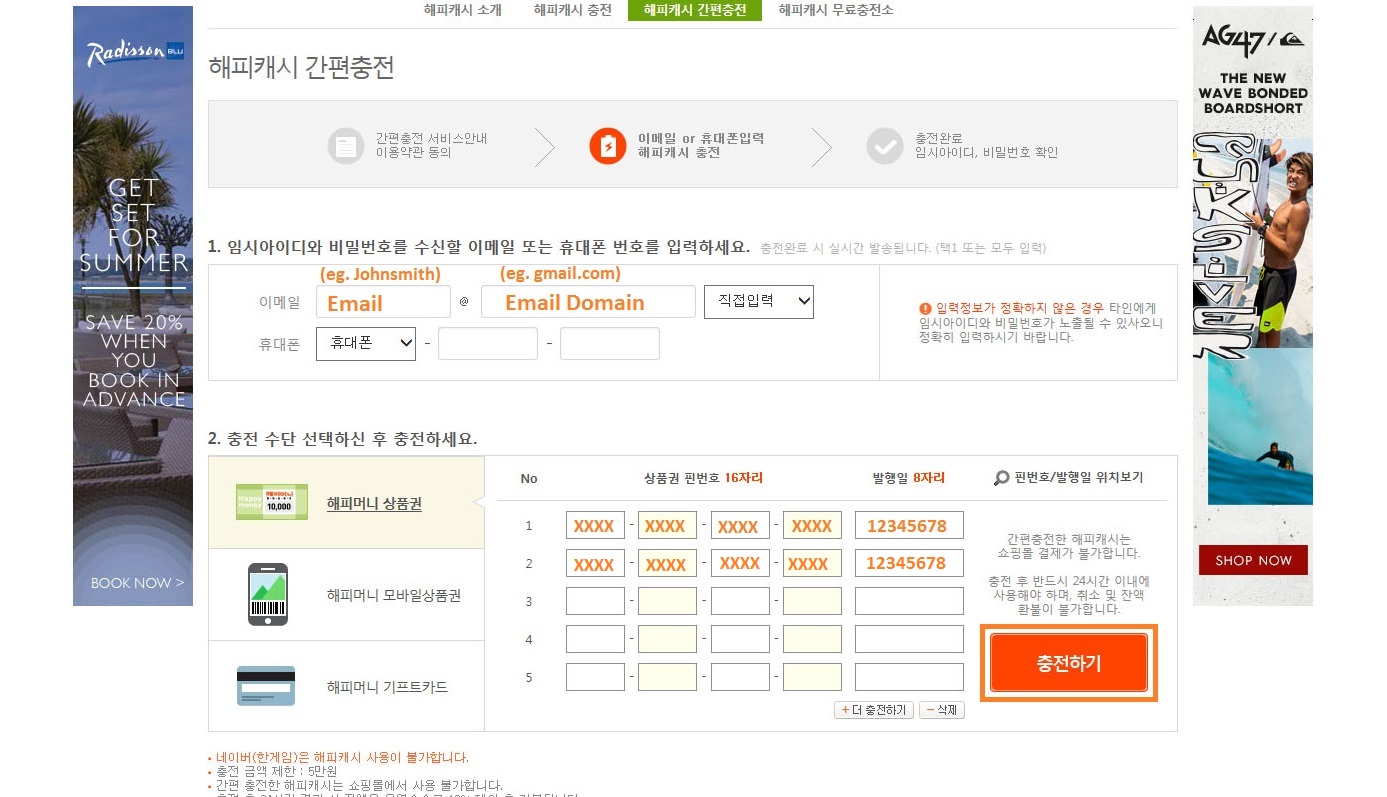Screen dimensions: 1387x797
Task: Click the −삭제 button
Action: click(942, 710)
